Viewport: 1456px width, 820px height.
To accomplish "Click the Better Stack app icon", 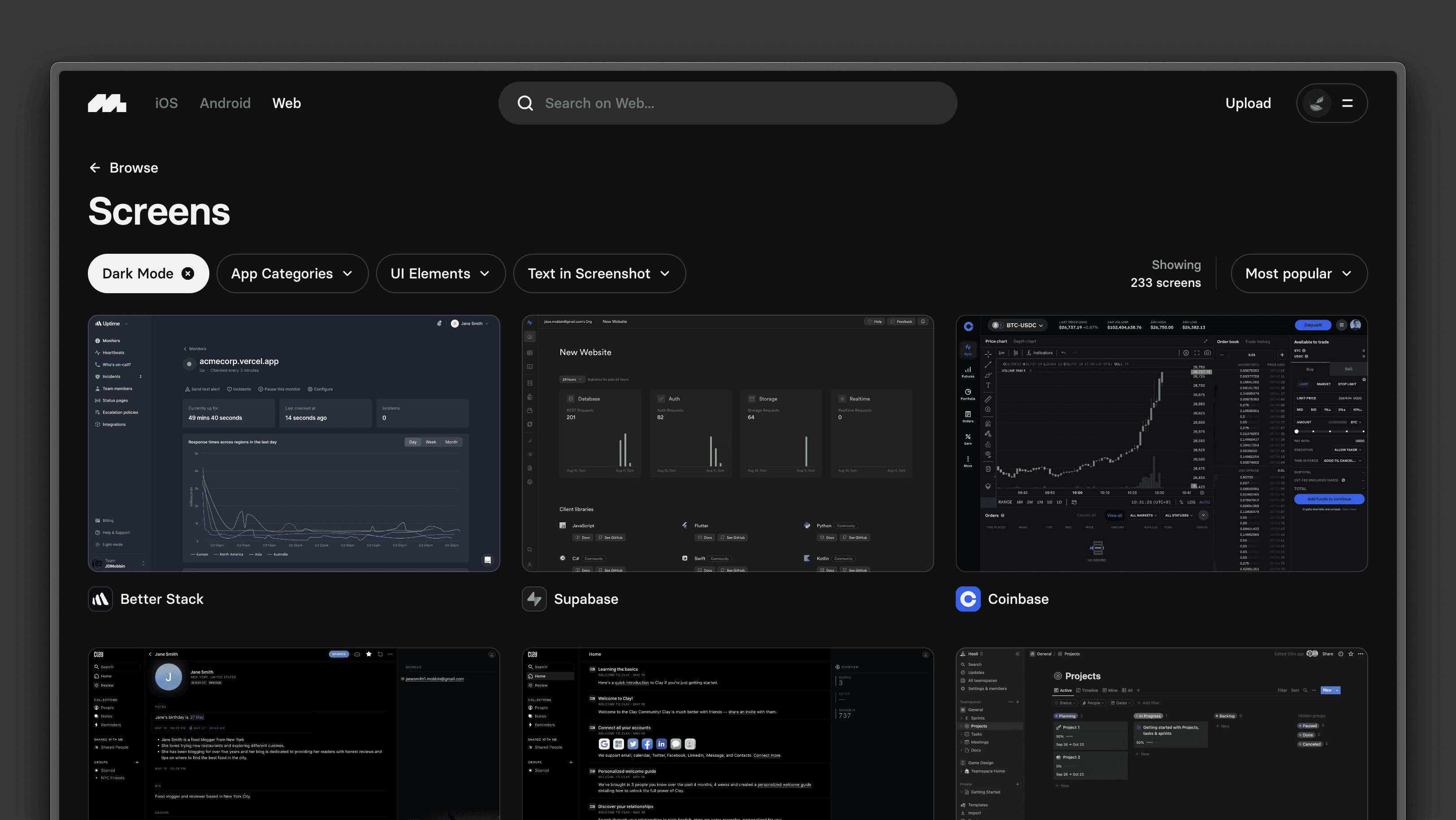I will (100, 599).
